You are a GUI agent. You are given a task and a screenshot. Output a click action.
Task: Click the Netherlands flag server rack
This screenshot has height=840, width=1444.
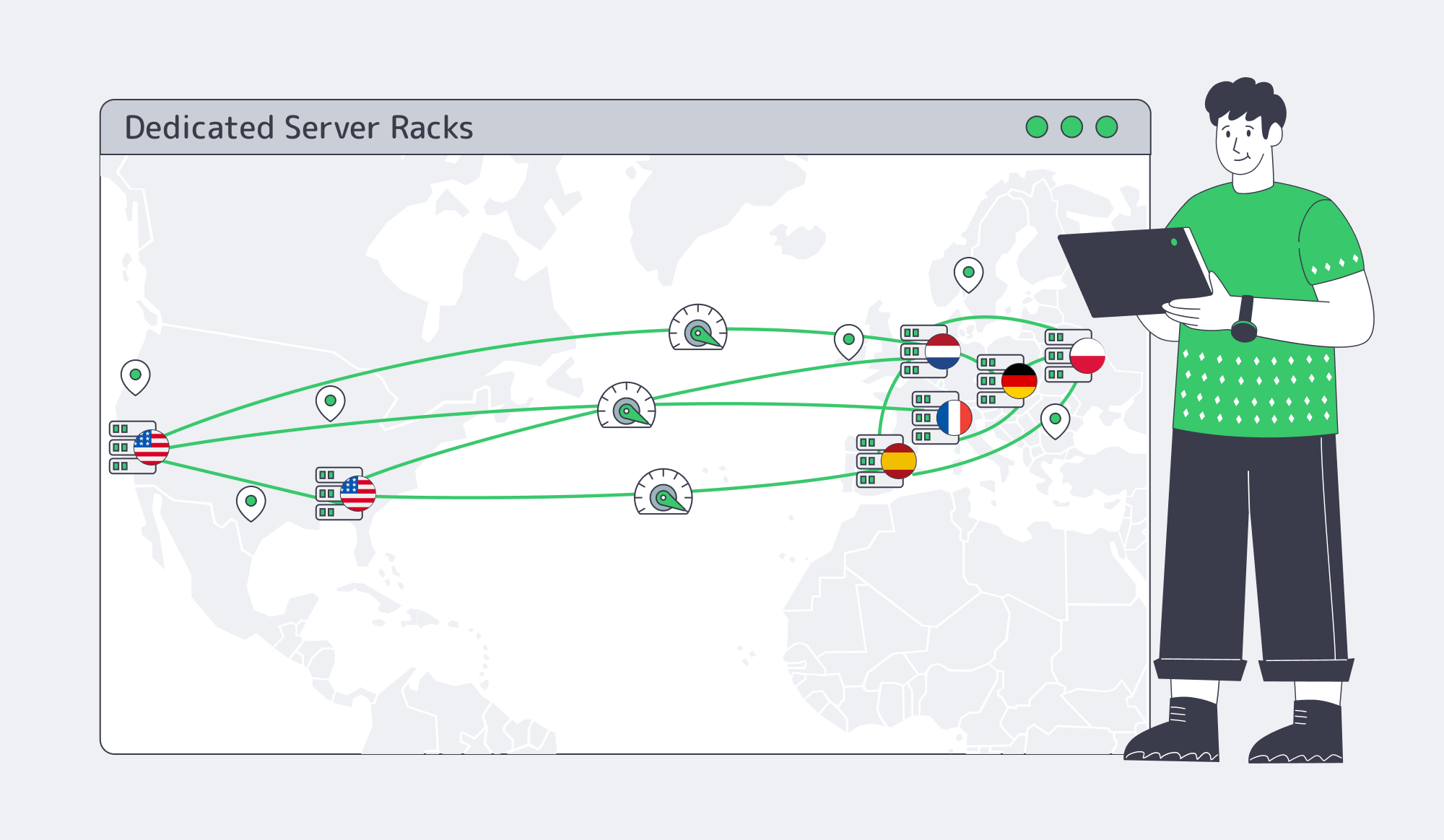pyautogui.click(x=930, y=351)
